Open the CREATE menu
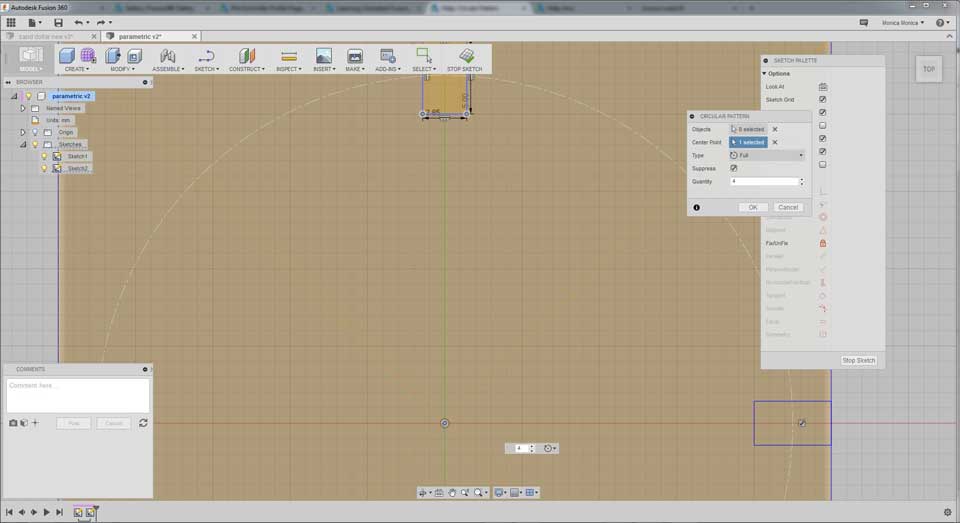 [x=77, y=69]
